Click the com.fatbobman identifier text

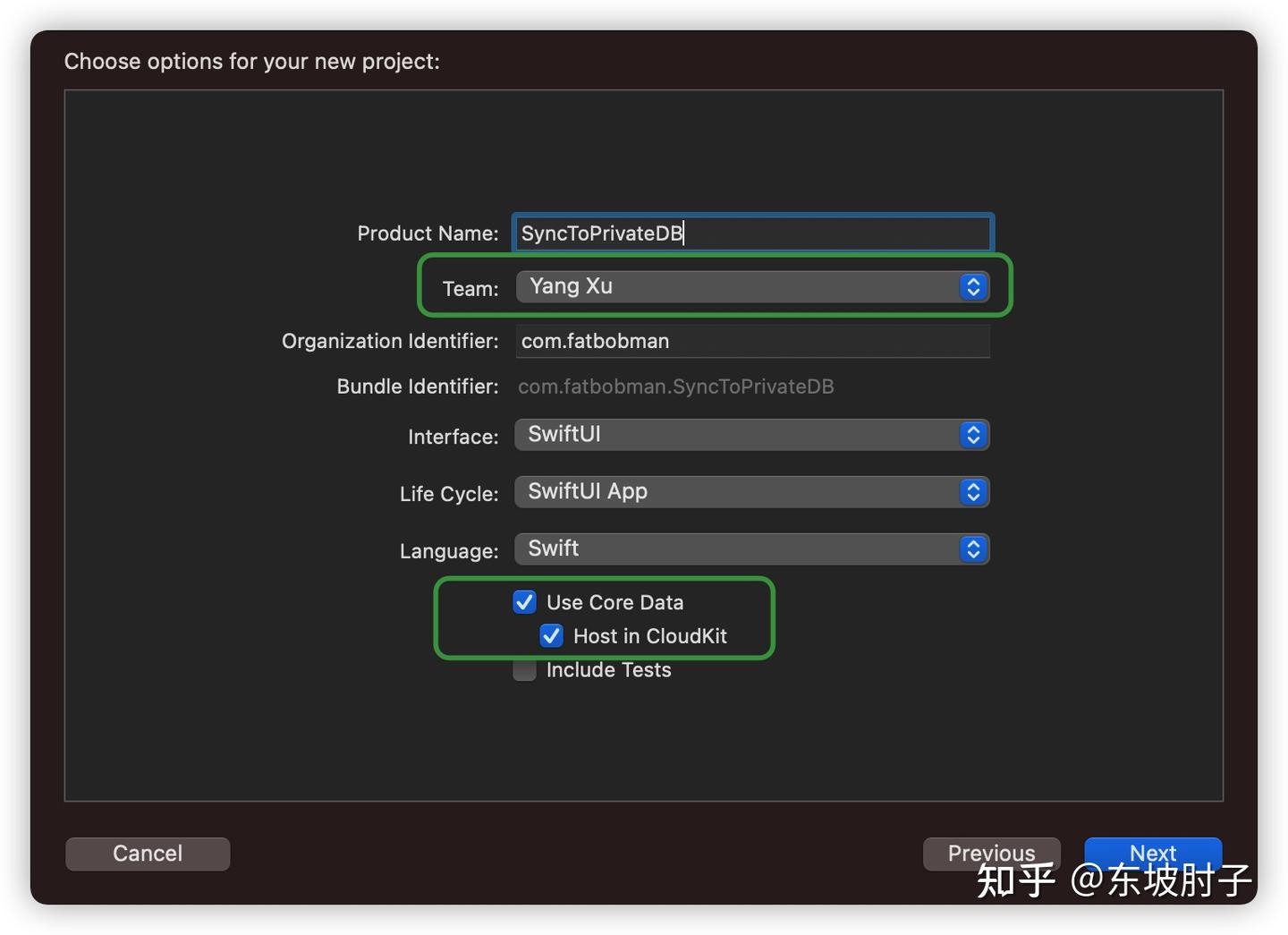tap(595, 341)
